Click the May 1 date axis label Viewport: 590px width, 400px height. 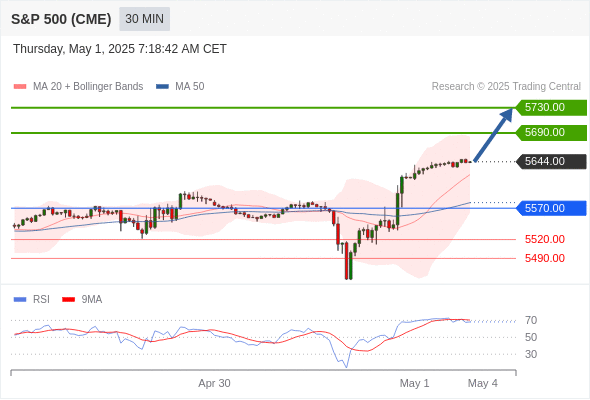[x=414, y=383]
